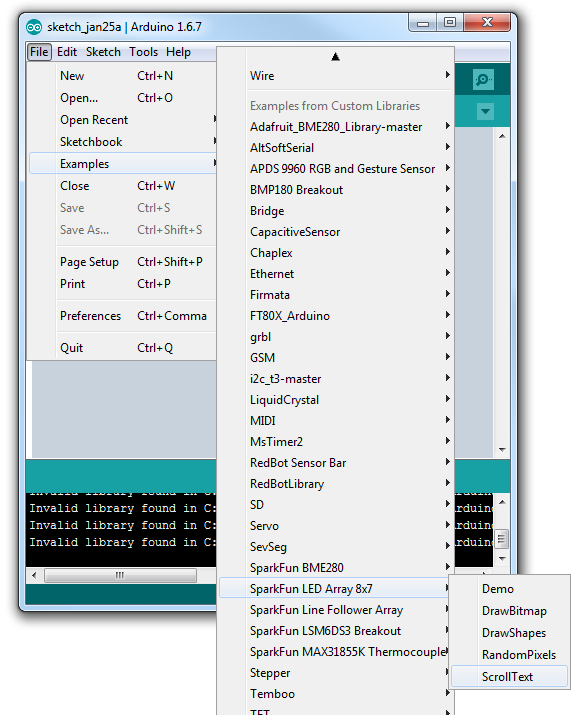This screenshot has height=715, width=581.
Task: Open the File menu
Action: 39,52
